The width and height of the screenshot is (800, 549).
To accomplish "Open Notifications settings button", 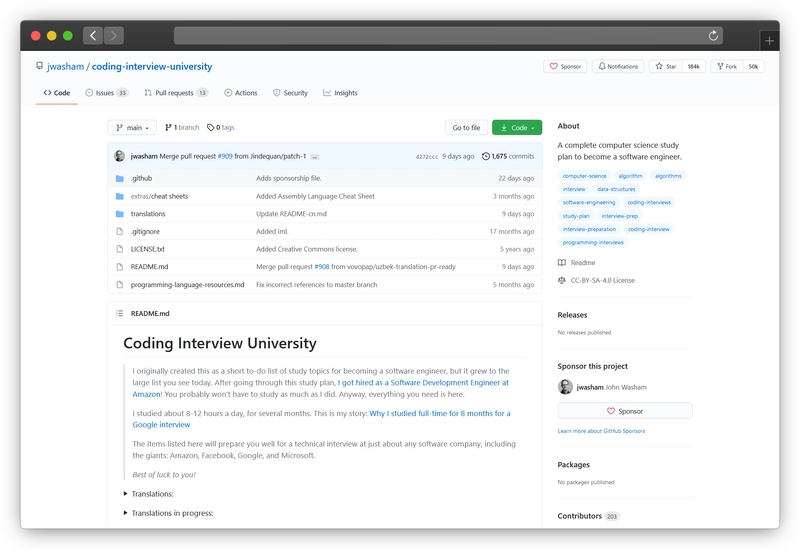I will tap(618, 66).
